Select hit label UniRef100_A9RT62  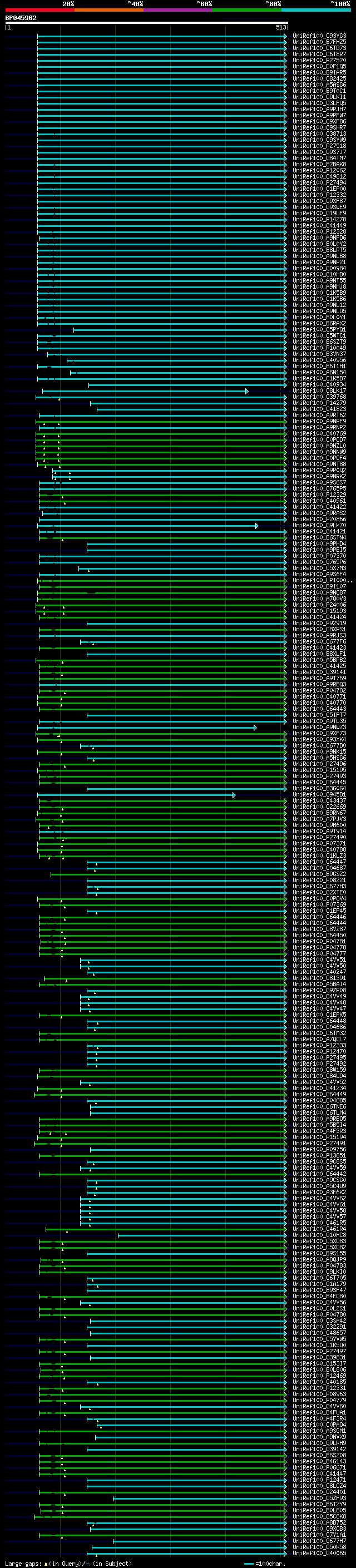[319, 415]
